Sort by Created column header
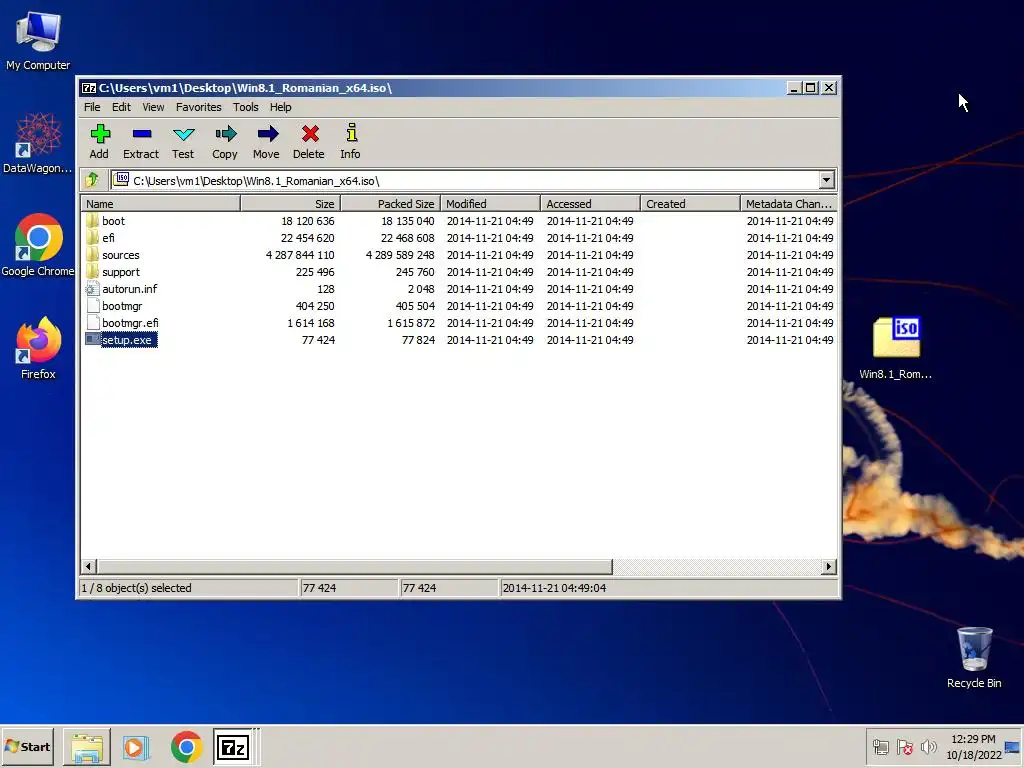Screen dimensions: 1024x768 coord(690,204)
